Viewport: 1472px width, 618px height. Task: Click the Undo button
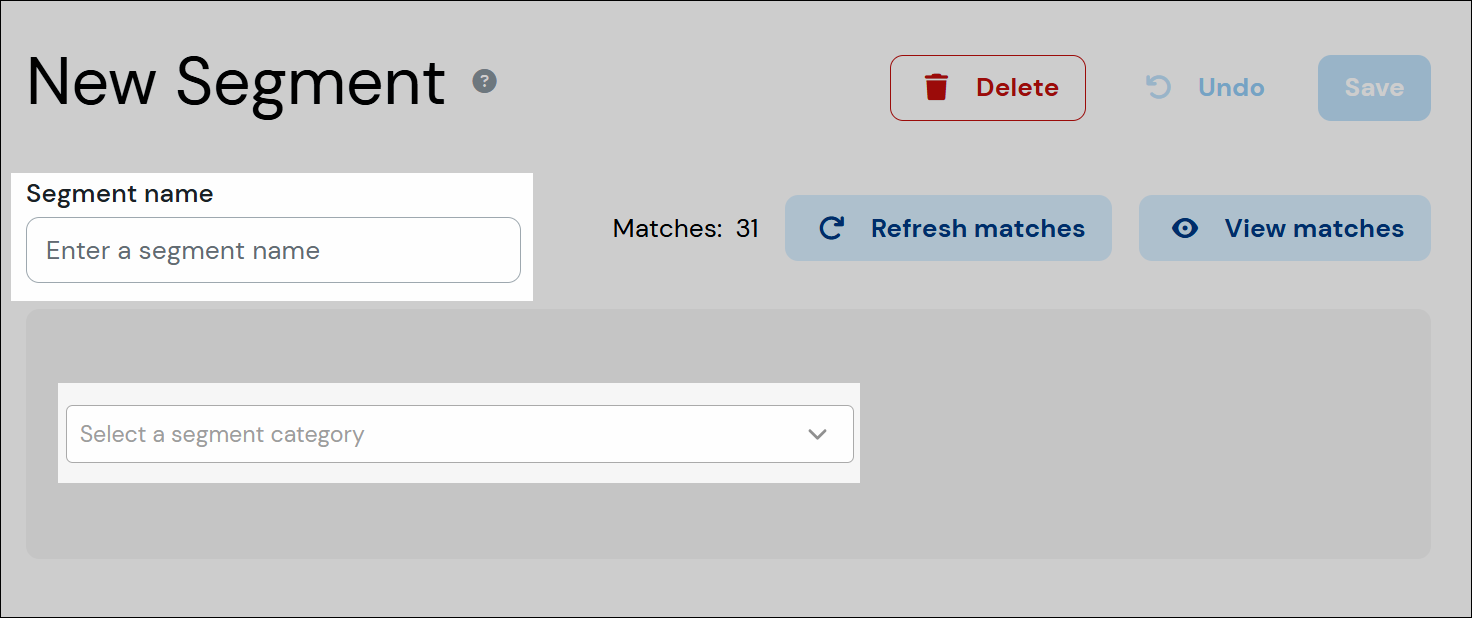(1203, 87)
